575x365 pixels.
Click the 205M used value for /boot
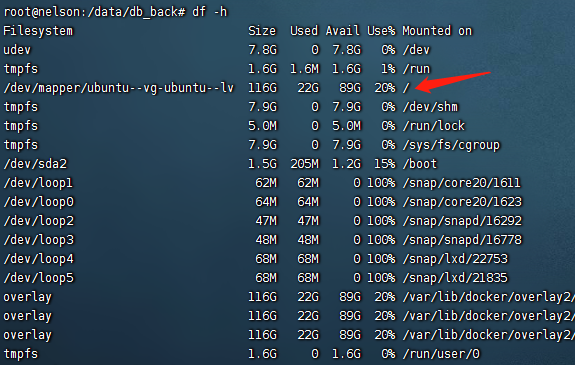304,164
